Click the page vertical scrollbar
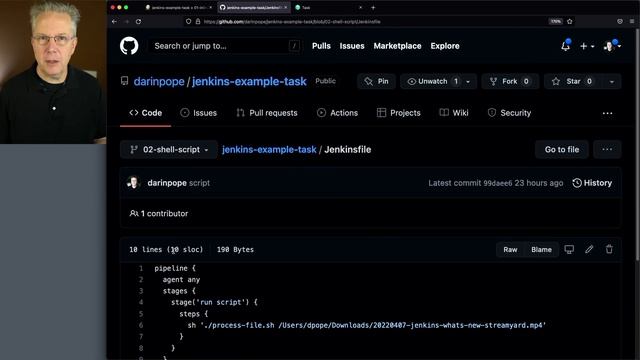Viewport: 640px width, 360px height. [x=638, y=145]
